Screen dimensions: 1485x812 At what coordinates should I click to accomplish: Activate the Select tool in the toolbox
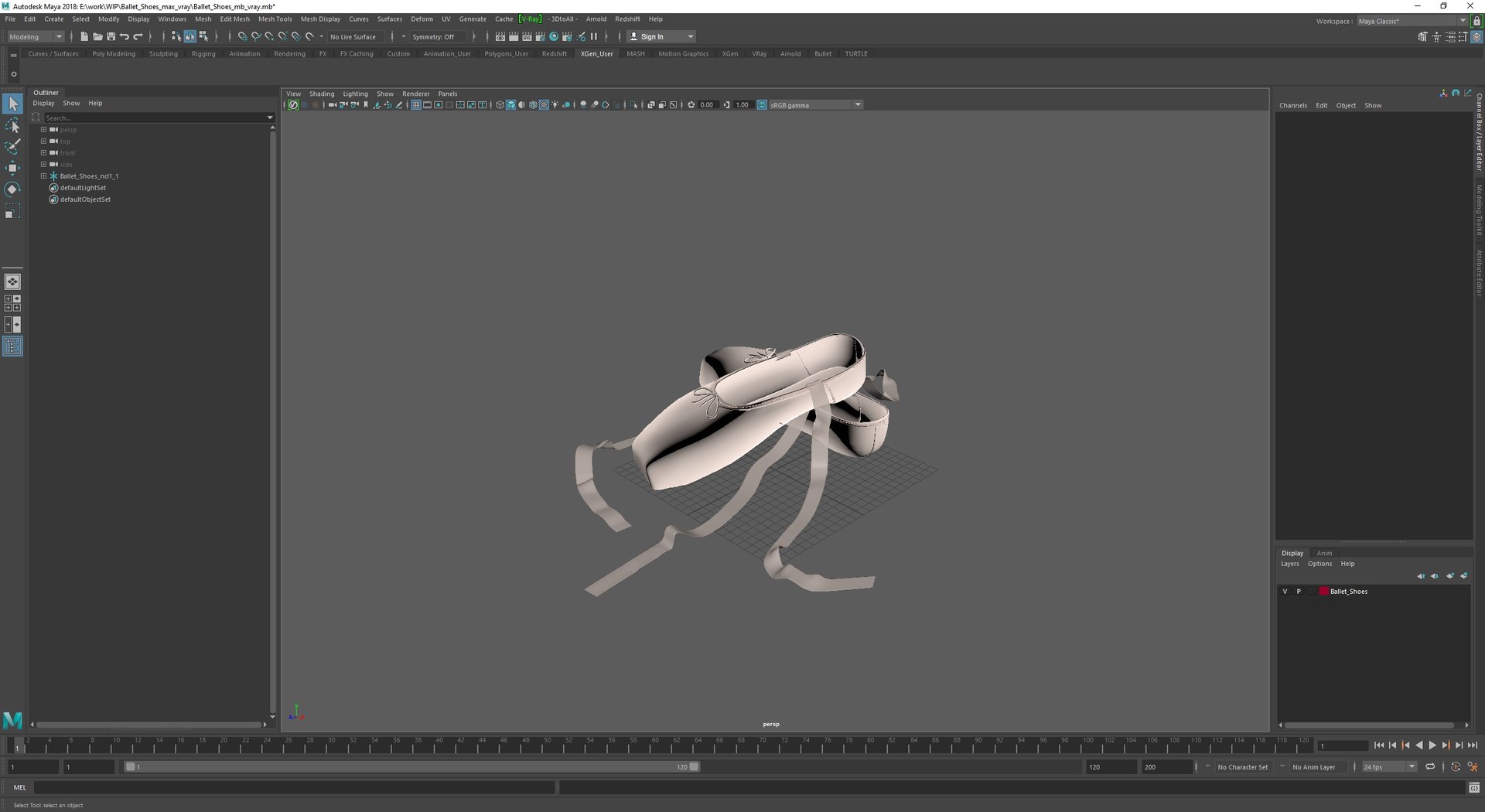click(12, 103)
